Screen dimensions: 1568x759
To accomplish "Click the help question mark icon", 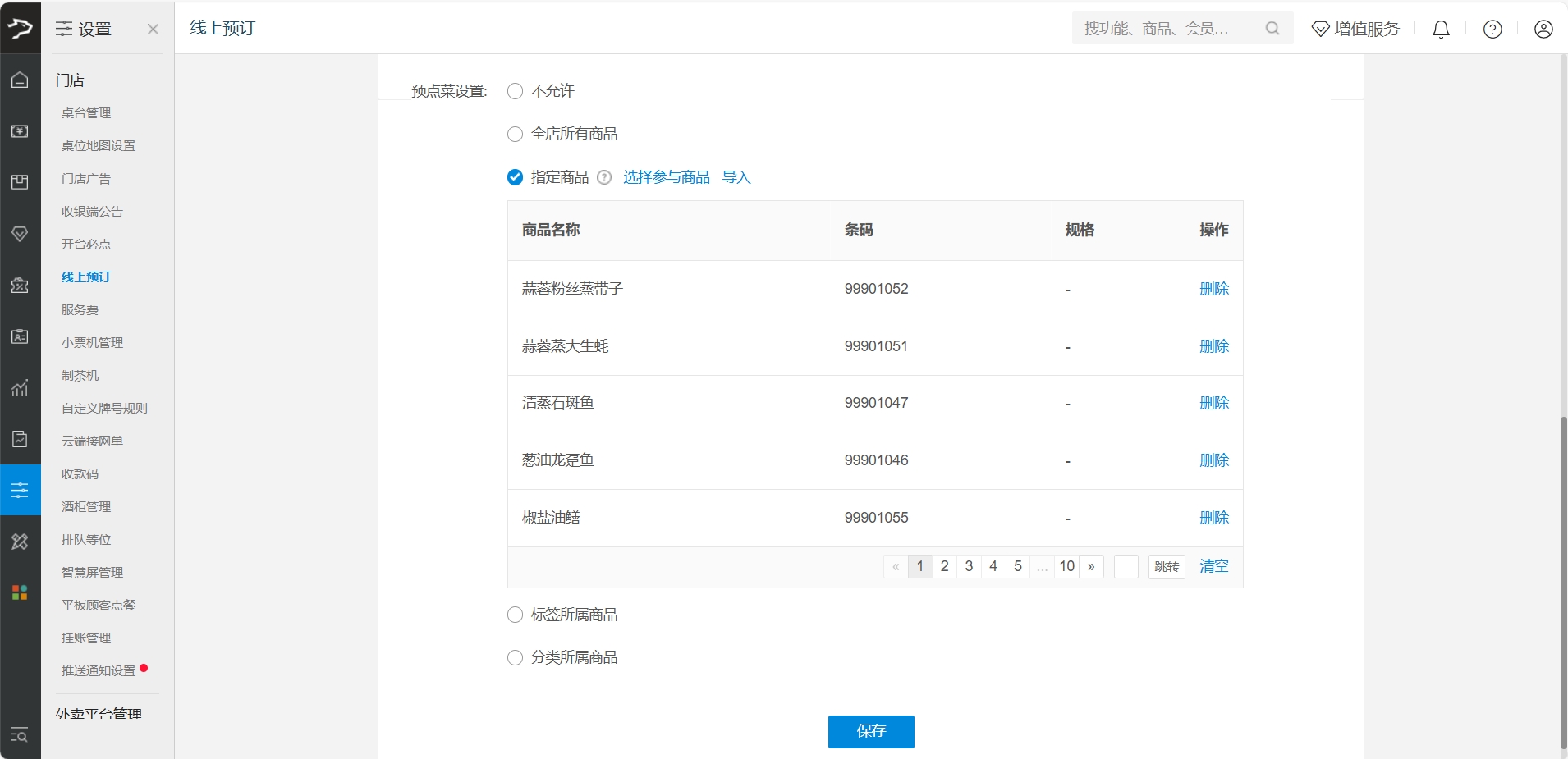I will (x=1492, y=30).
